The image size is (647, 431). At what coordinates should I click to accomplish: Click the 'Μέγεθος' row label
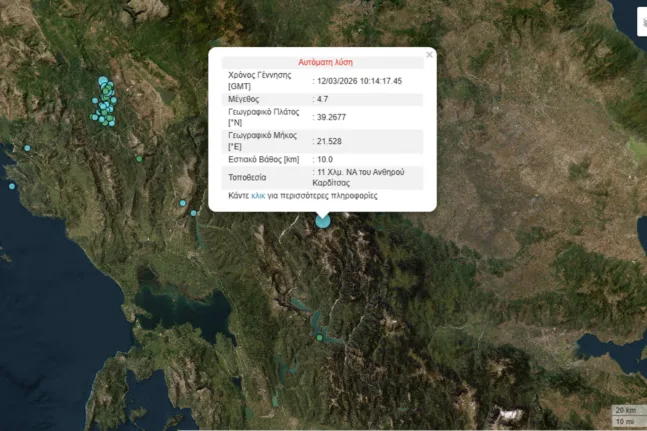pyautogui.click(x=245, y=100)
